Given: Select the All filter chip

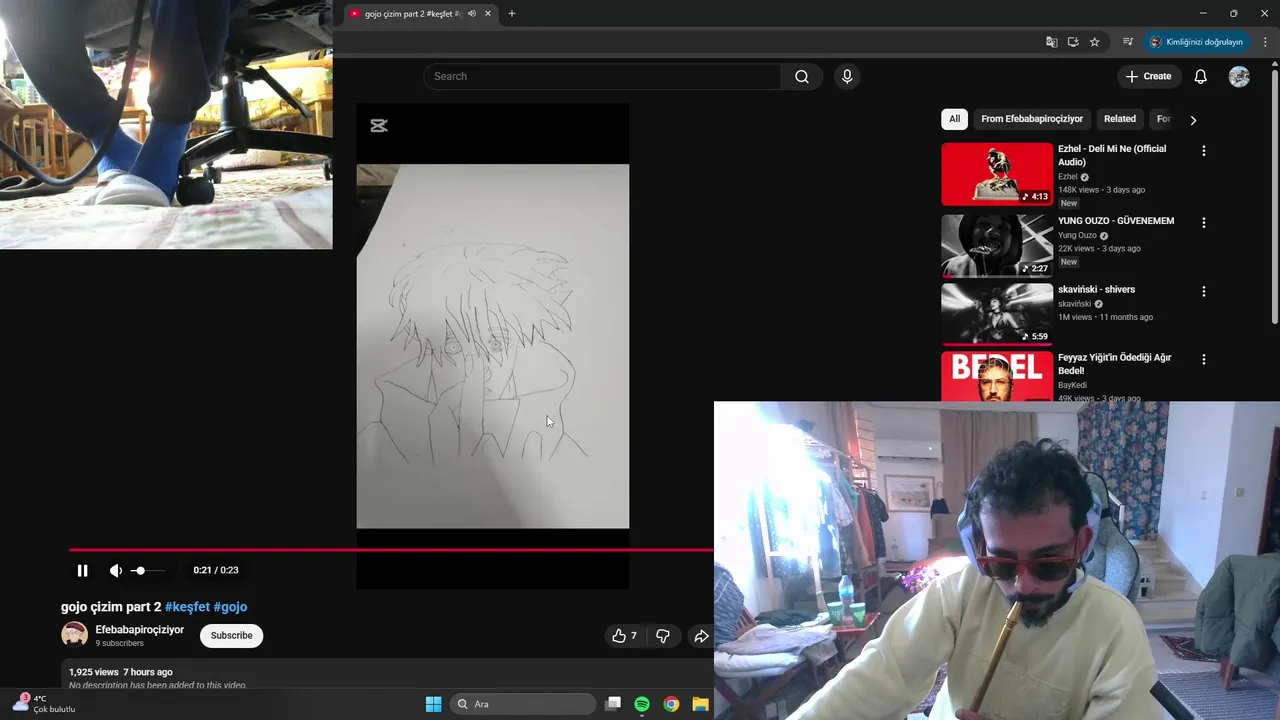Looking at the screenshot, I should tap(954, 119).
